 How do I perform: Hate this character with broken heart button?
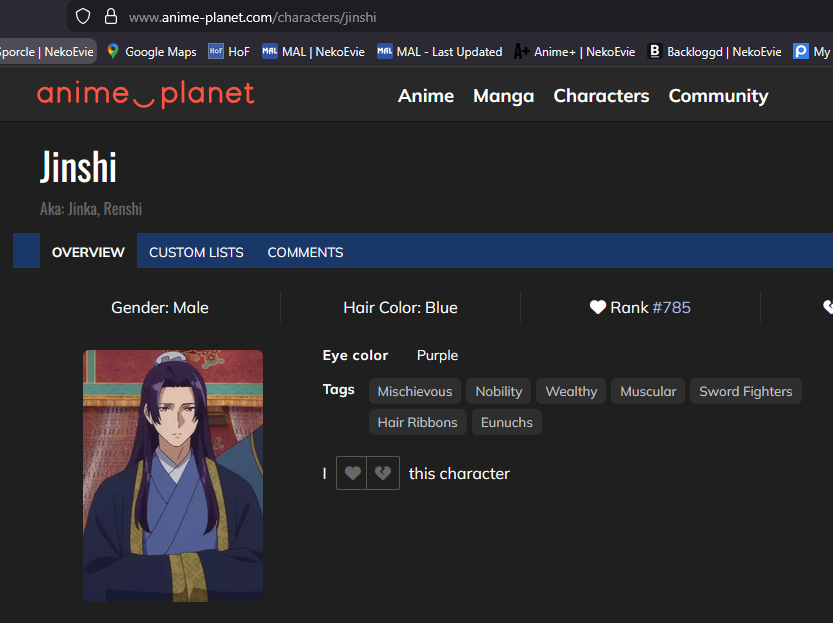tap(383, 473)
